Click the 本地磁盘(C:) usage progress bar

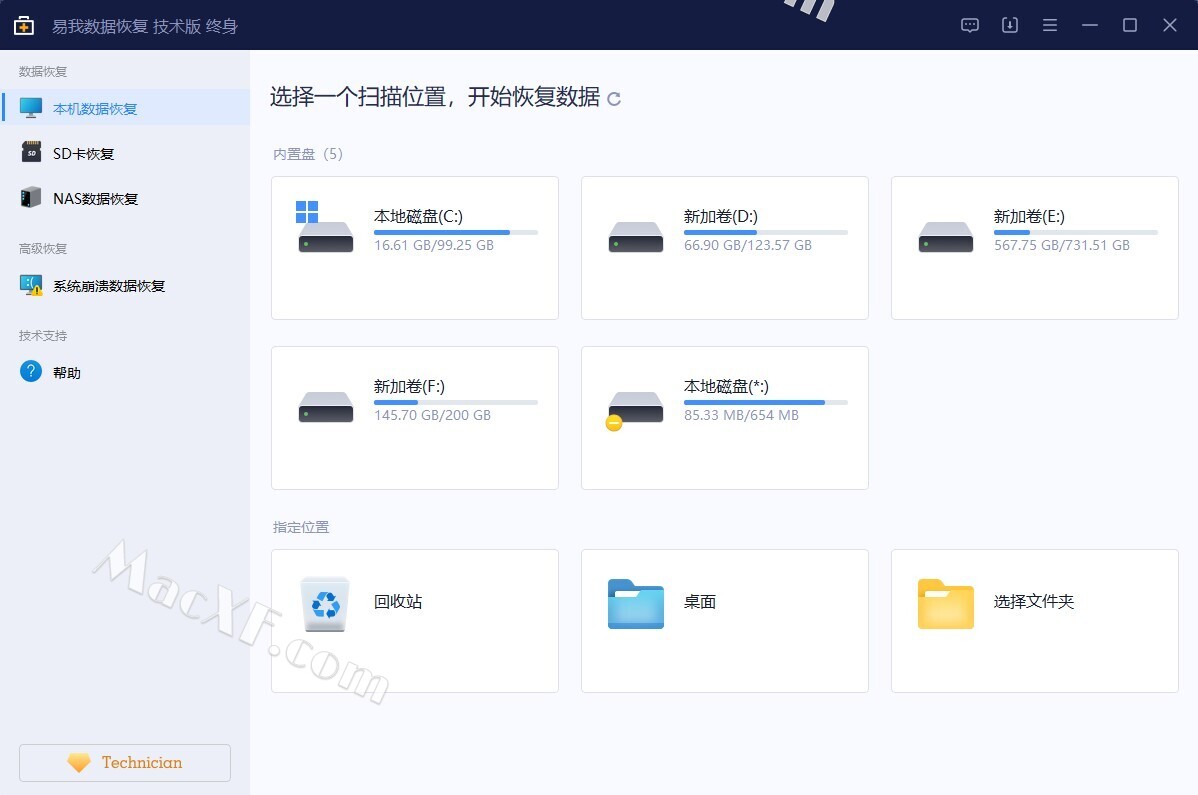coord(455,232)
